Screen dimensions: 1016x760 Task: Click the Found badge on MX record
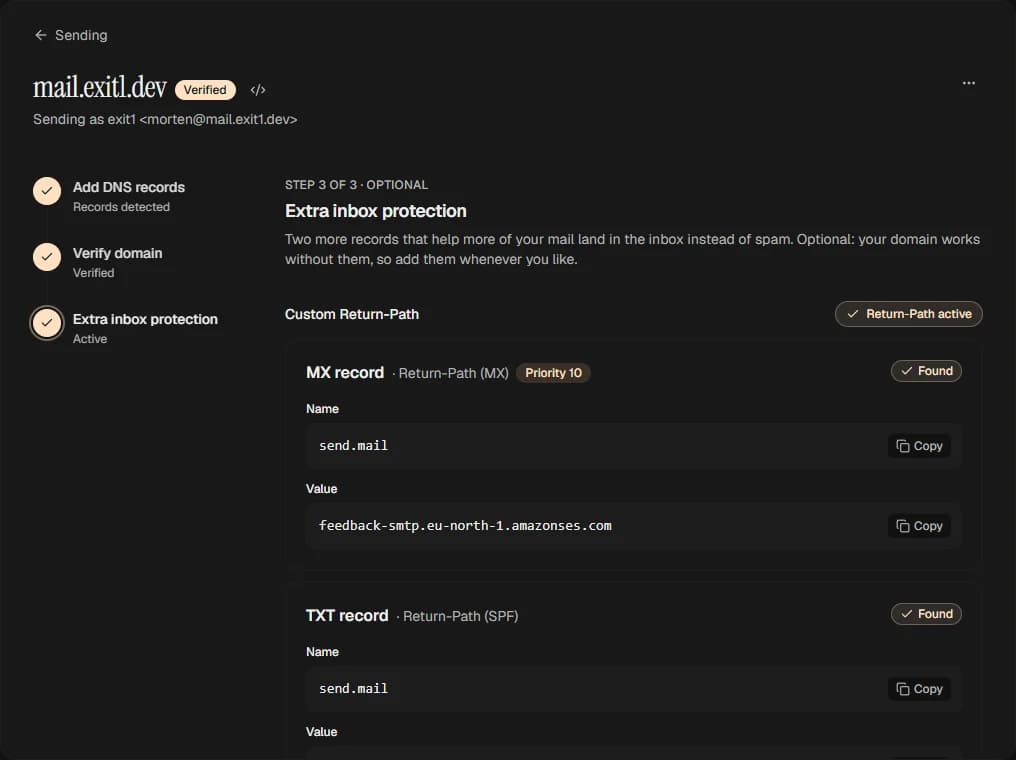coord(926,371)
